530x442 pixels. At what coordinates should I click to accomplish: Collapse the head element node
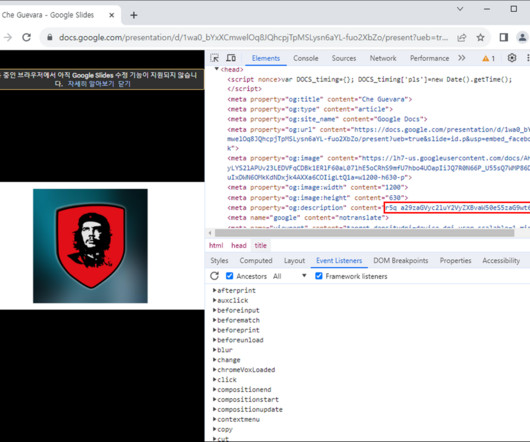point(217,69)
